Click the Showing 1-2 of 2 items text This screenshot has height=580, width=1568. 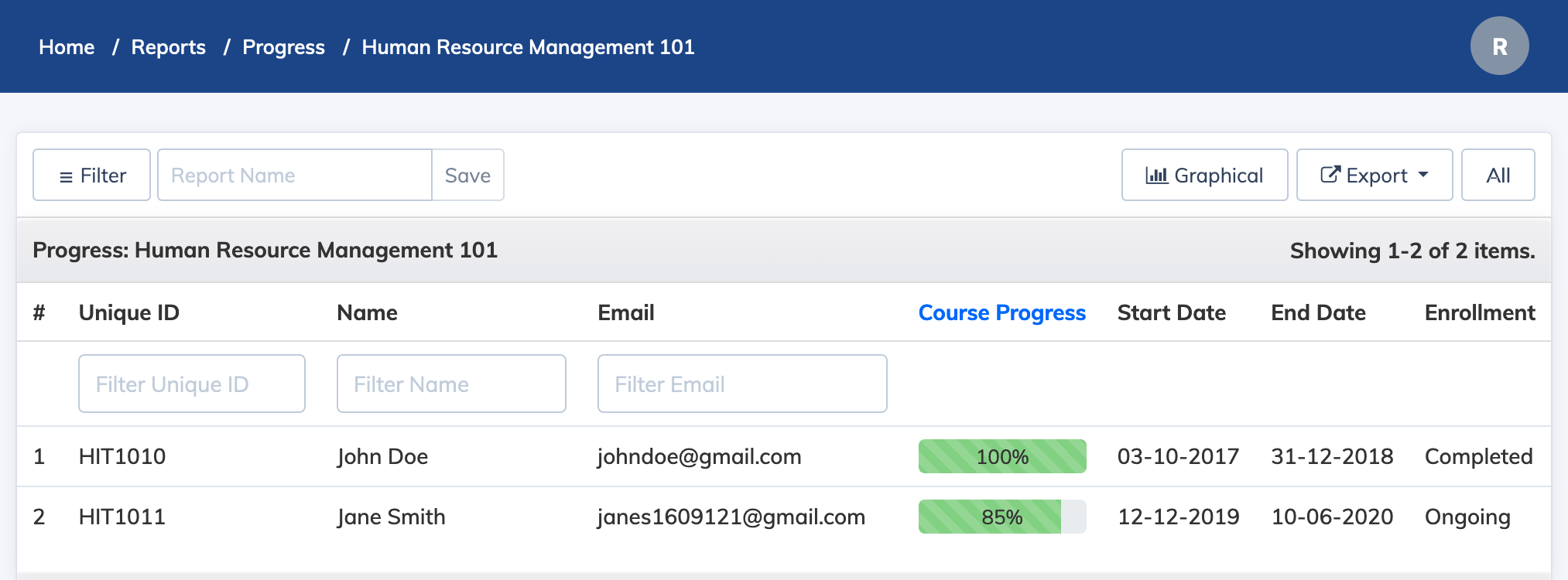click(1412, 251)
